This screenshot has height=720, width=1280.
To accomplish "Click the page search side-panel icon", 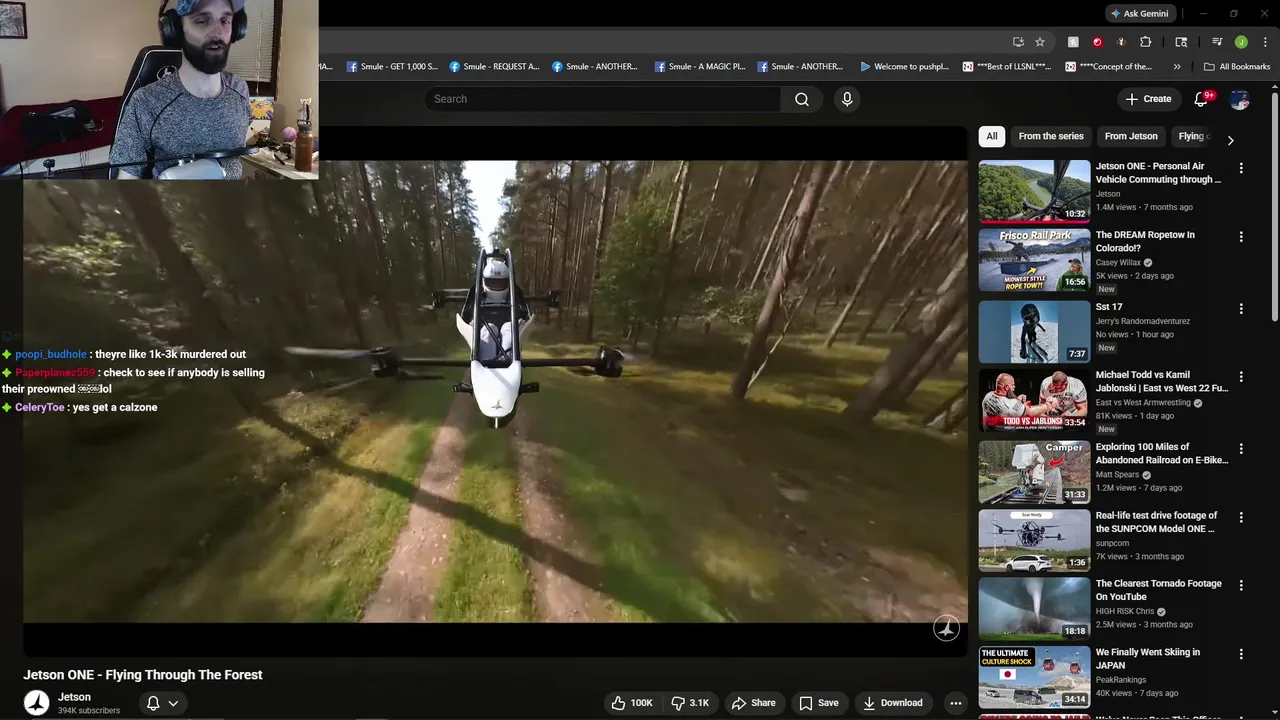I will tap(1181, 42).
